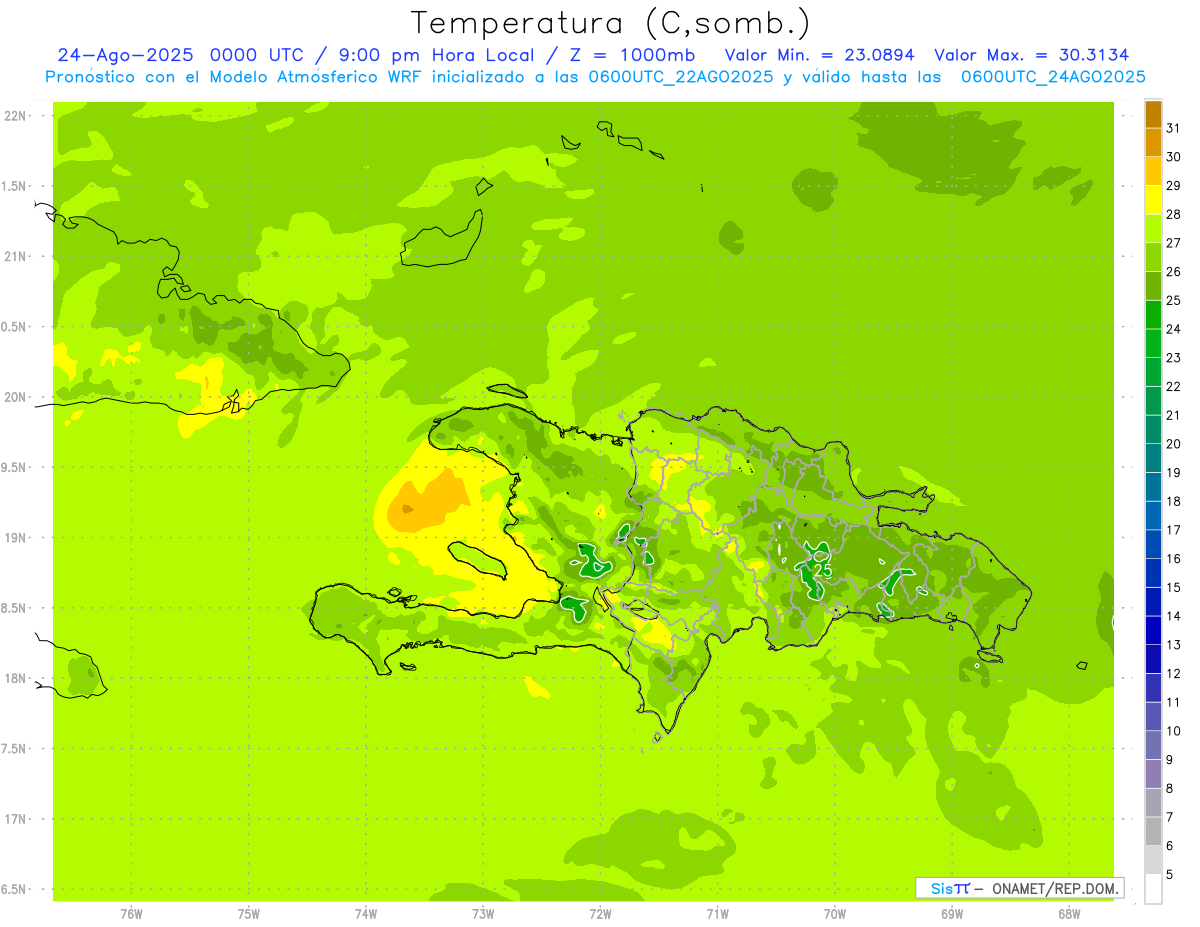The height and width of the screenshot is (927, 1200).
Task: Click the "21N" latitude axis label
Action: tap(15, 257)
